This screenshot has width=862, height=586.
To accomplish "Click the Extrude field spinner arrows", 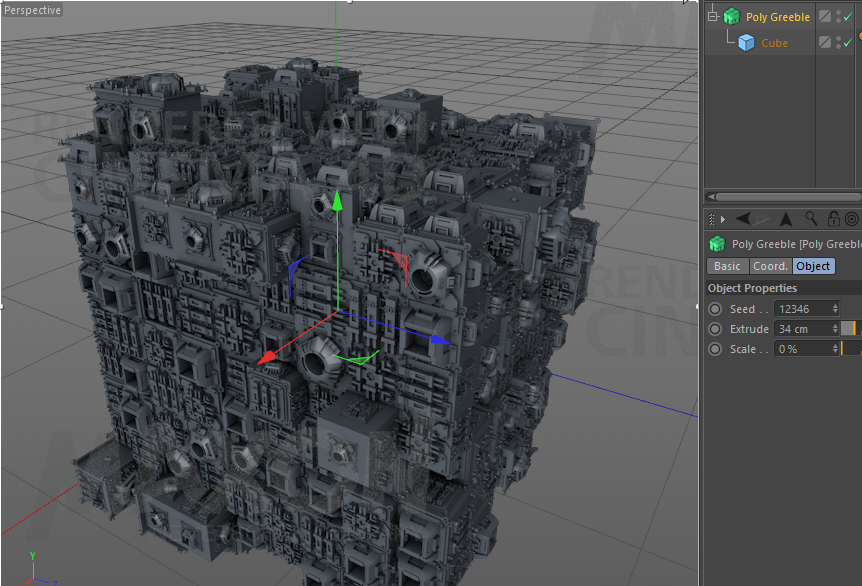I will tap(835, 329).
